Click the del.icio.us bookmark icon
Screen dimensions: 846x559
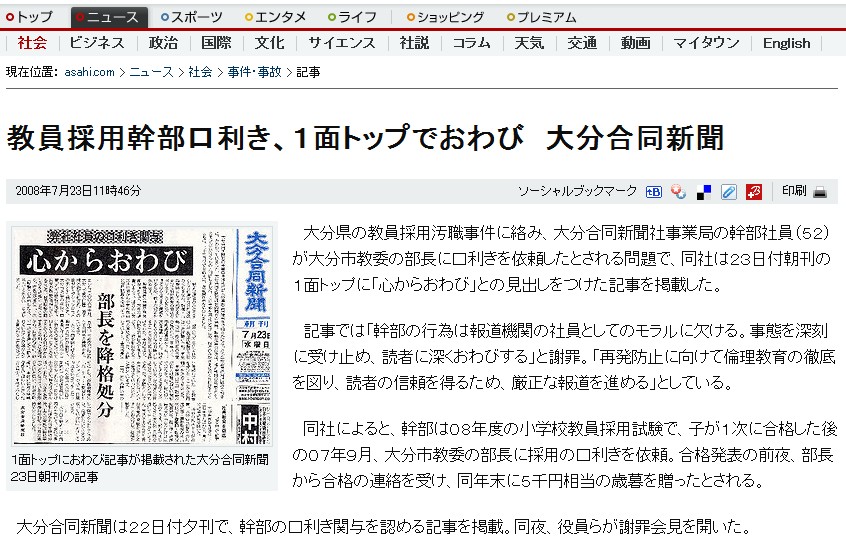[704, 192]
